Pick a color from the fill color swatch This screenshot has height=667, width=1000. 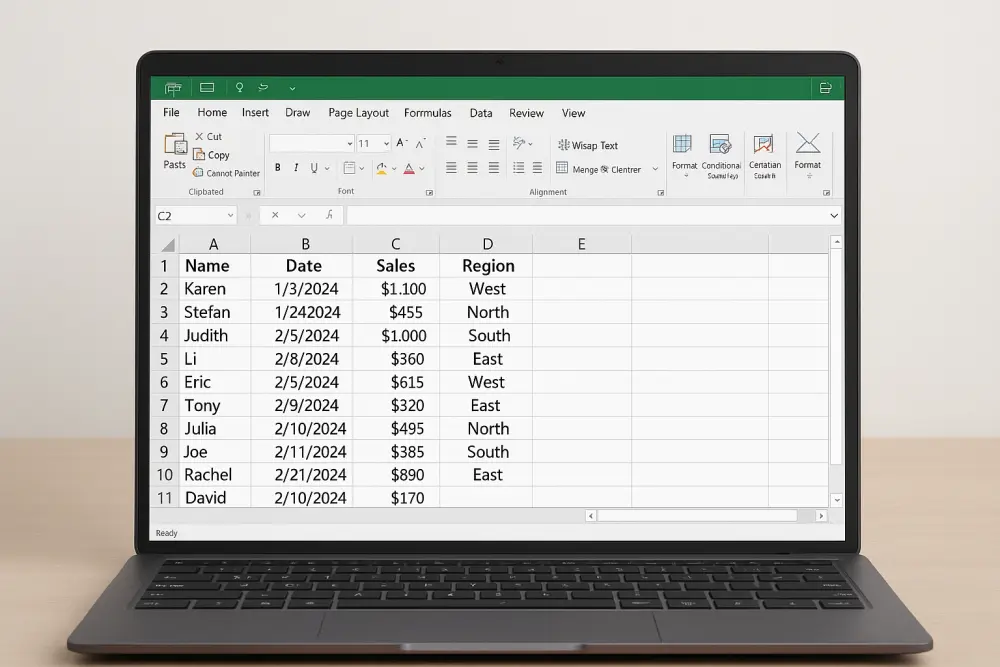pos(381,168)
